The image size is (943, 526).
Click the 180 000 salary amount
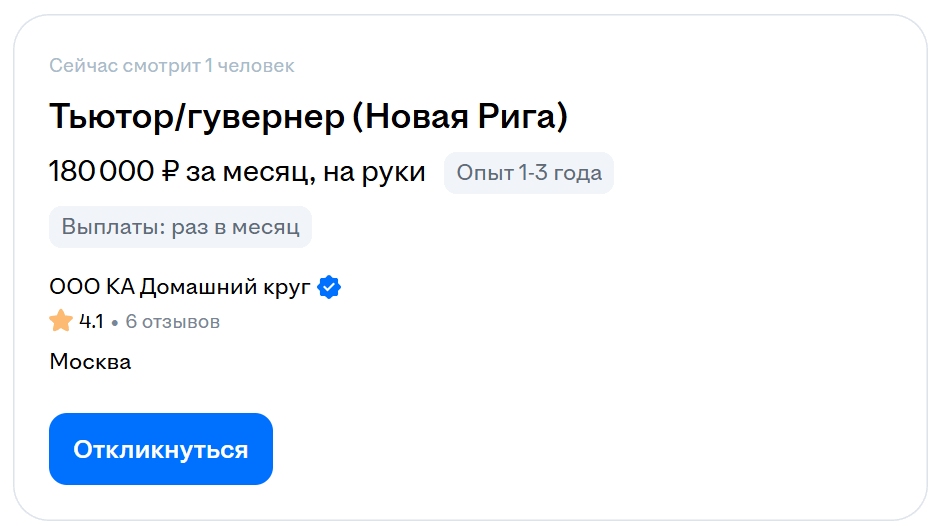[102, 171]
